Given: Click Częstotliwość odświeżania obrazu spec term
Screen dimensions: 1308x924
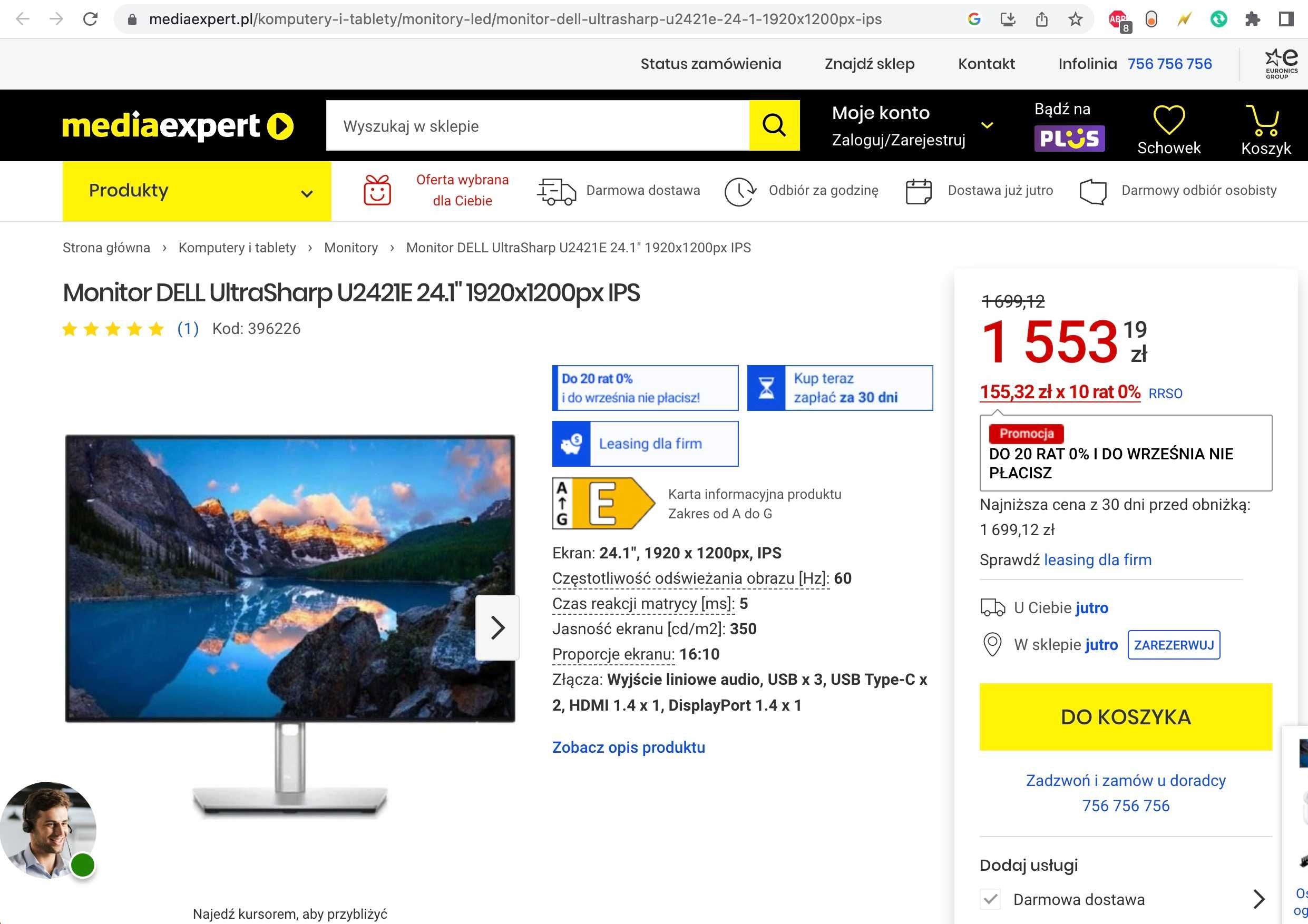Looking at the screenshot, I should [x=690, y=578].
